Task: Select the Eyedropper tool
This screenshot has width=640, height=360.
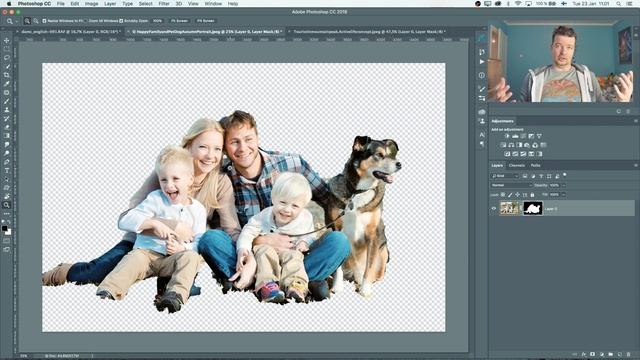Action: (7, 84)
